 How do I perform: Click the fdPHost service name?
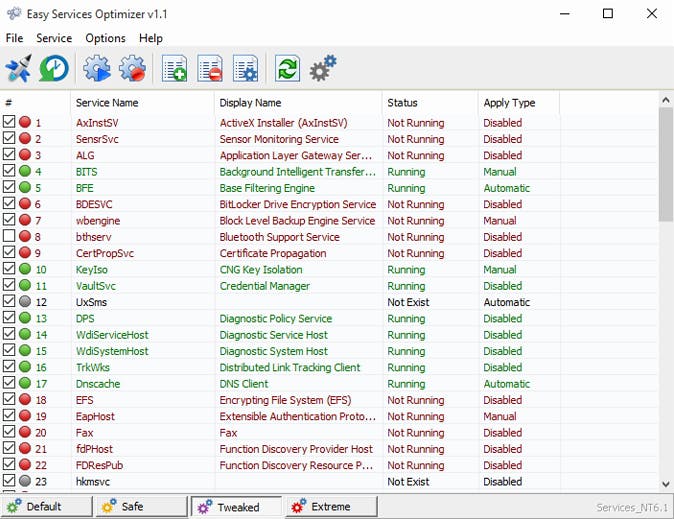(94, 449)
